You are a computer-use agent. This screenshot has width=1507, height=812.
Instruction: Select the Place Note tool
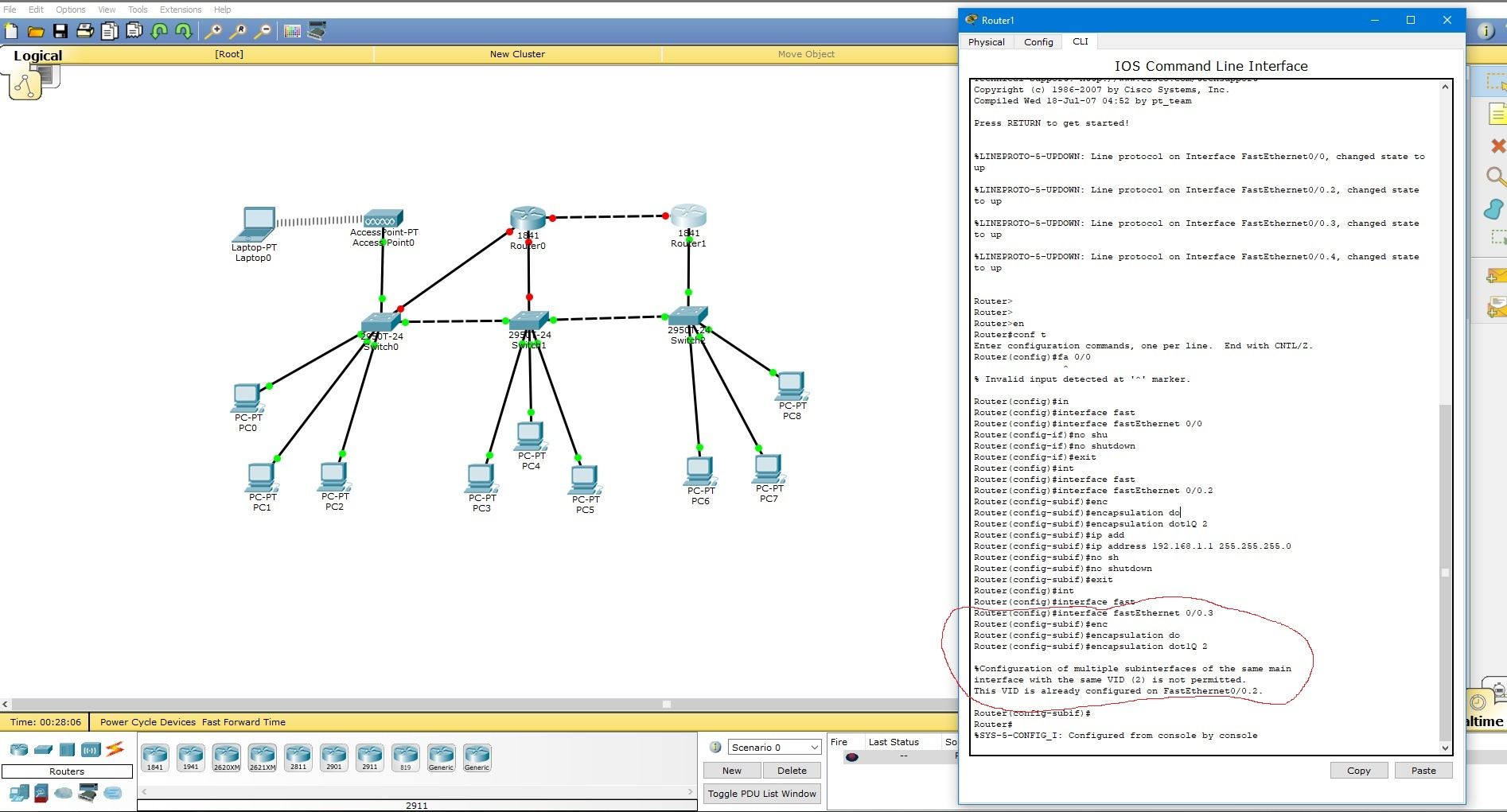1497,115
